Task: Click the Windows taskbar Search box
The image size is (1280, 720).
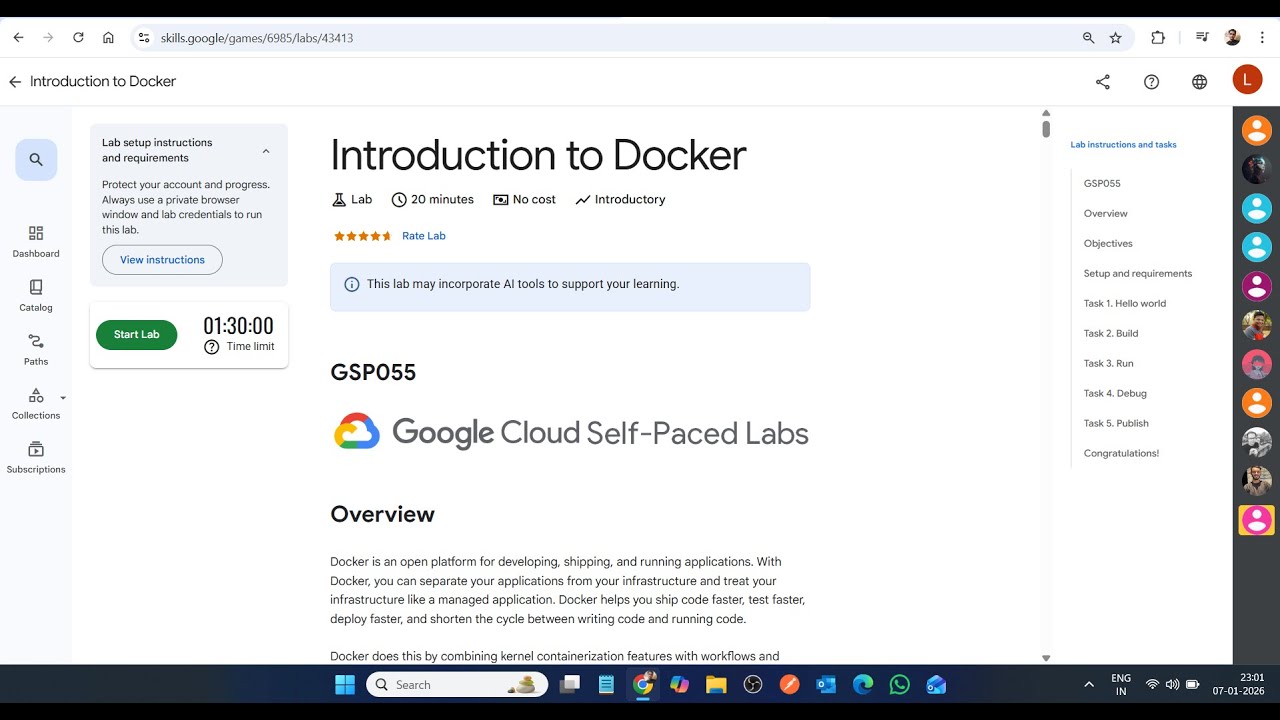Action: click(x=457, y=685)
